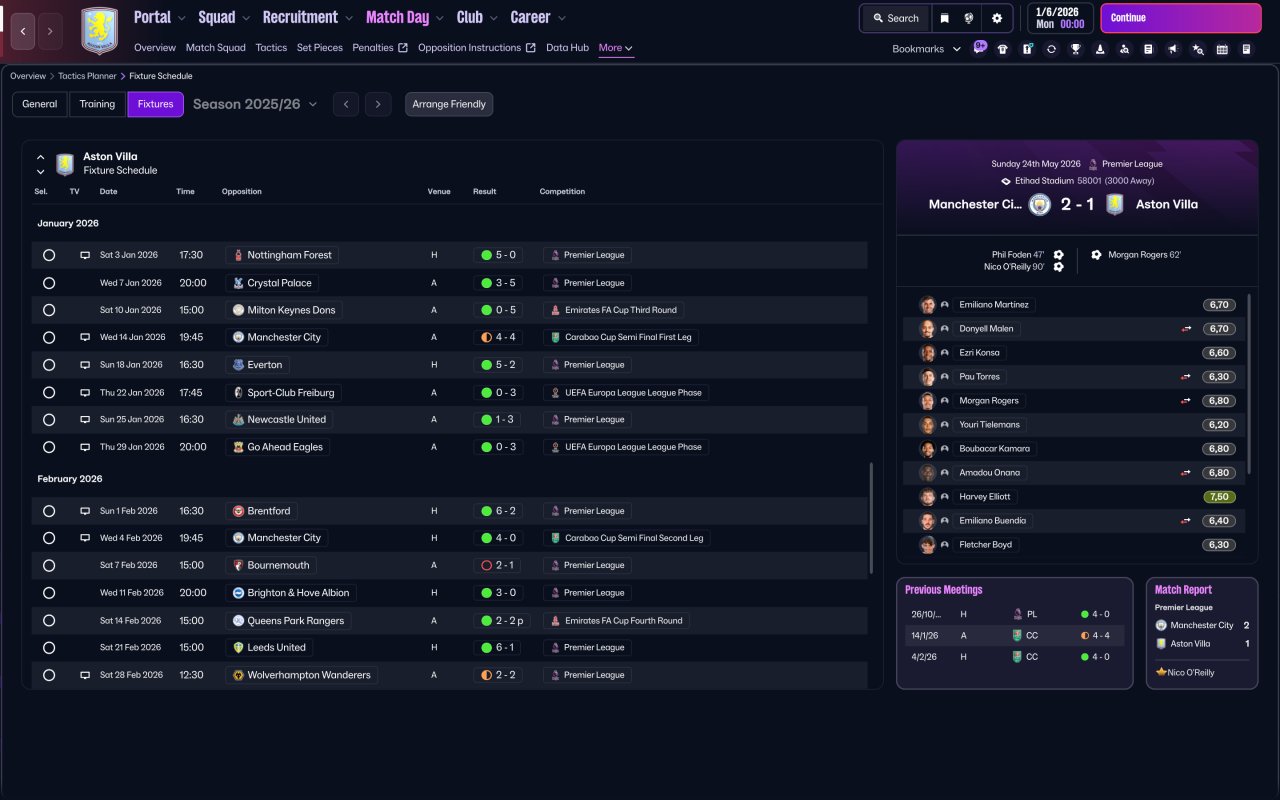The width and height of the screenshot is (1280, 800).
Task: Click the 6 - 2 result for Brentford
Action: pyautogui.click(x=498, y=511)
